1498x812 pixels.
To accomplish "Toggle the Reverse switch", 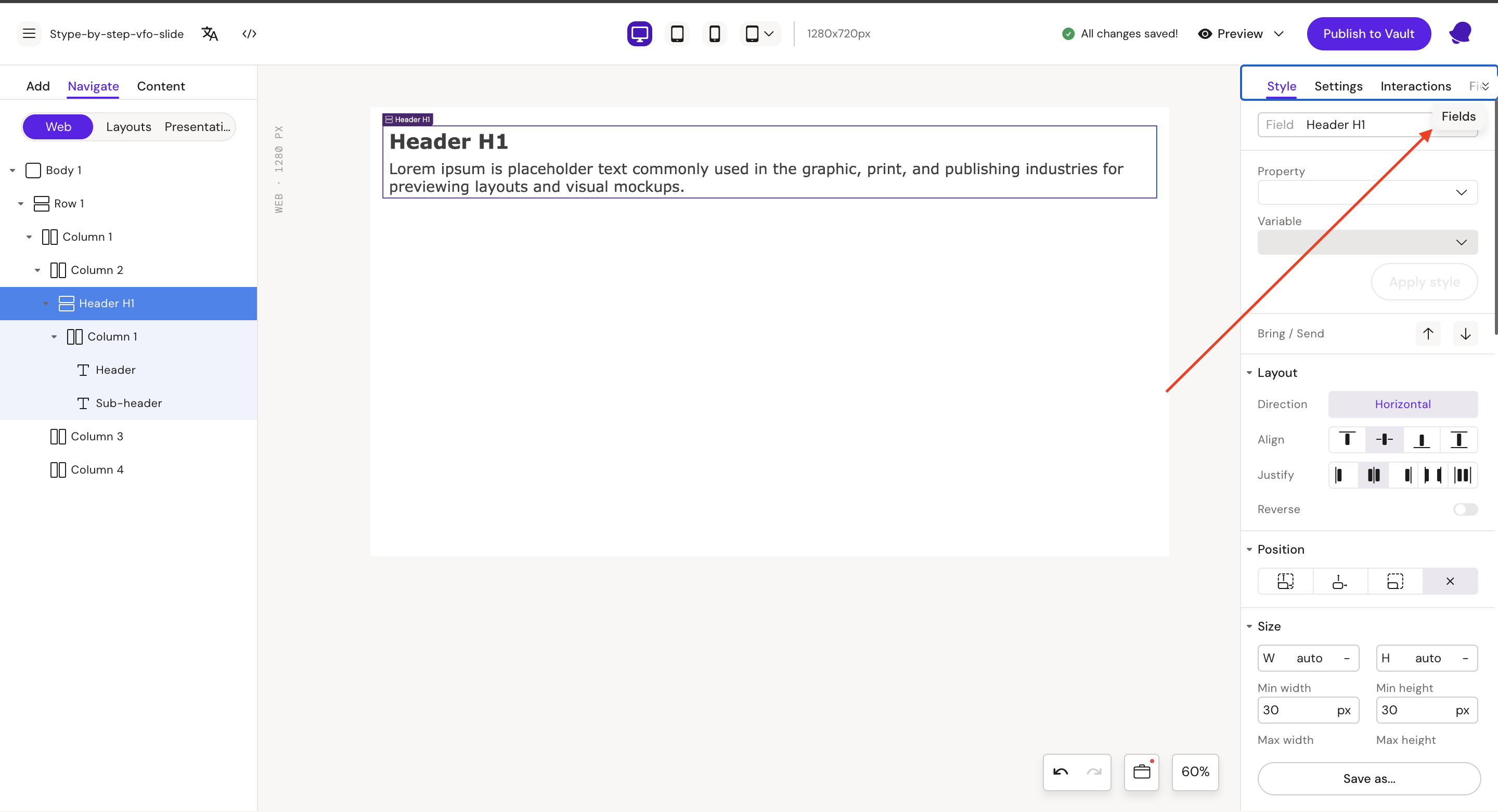I will click(1465, 510).
